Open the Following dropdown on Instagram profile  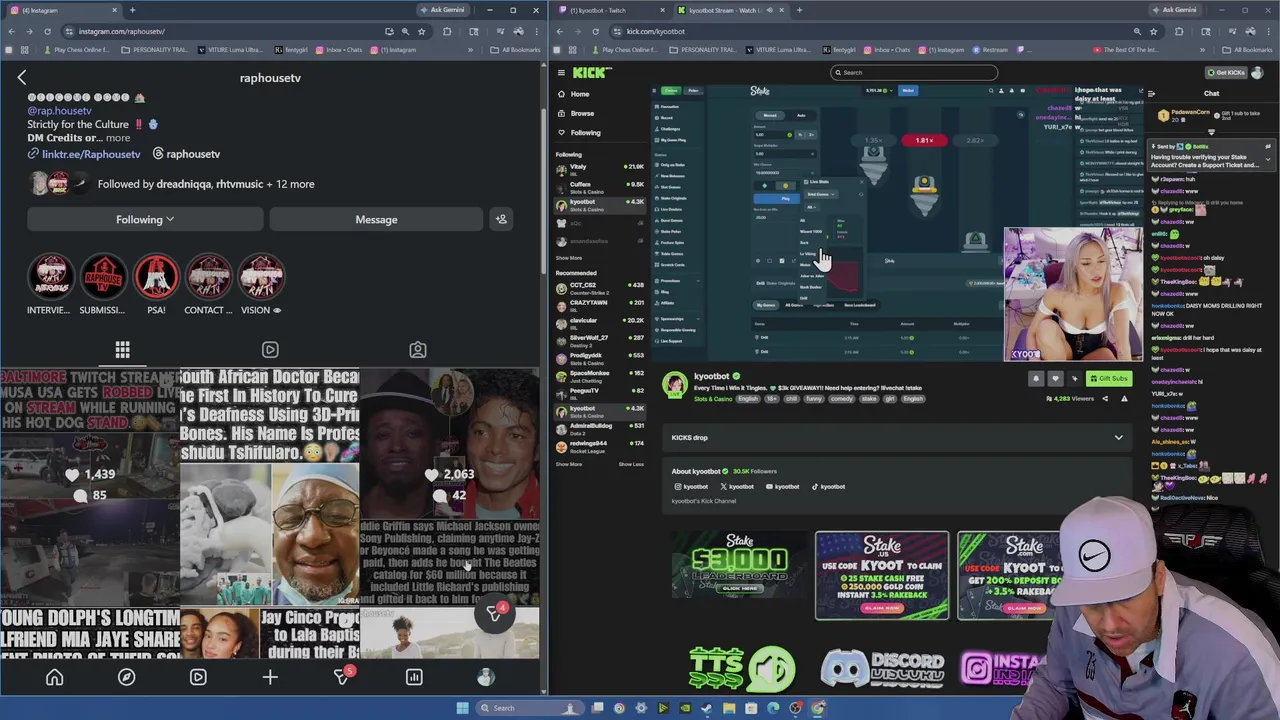tap(145, 219)
